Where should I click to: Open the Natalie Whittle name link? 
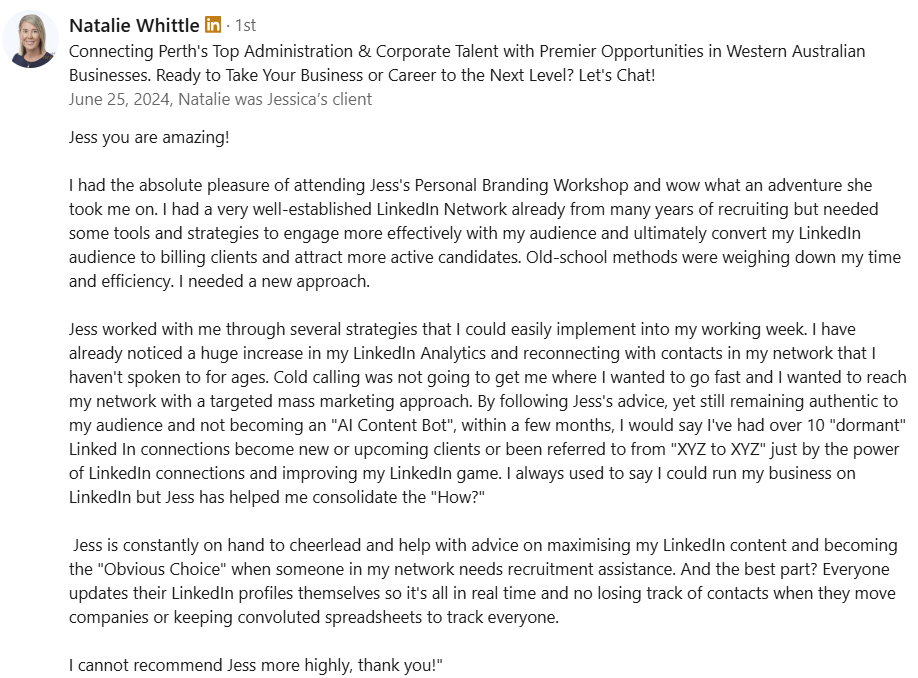[x=134, y=25]
